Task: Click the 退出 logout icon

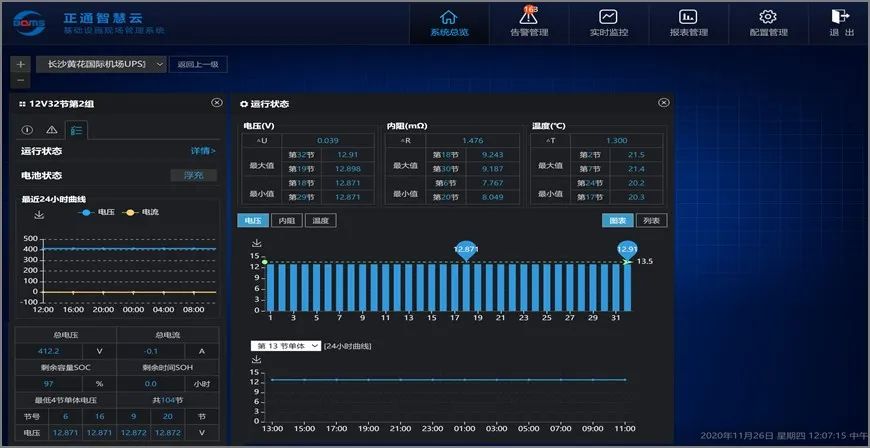Action: (841, 16)
